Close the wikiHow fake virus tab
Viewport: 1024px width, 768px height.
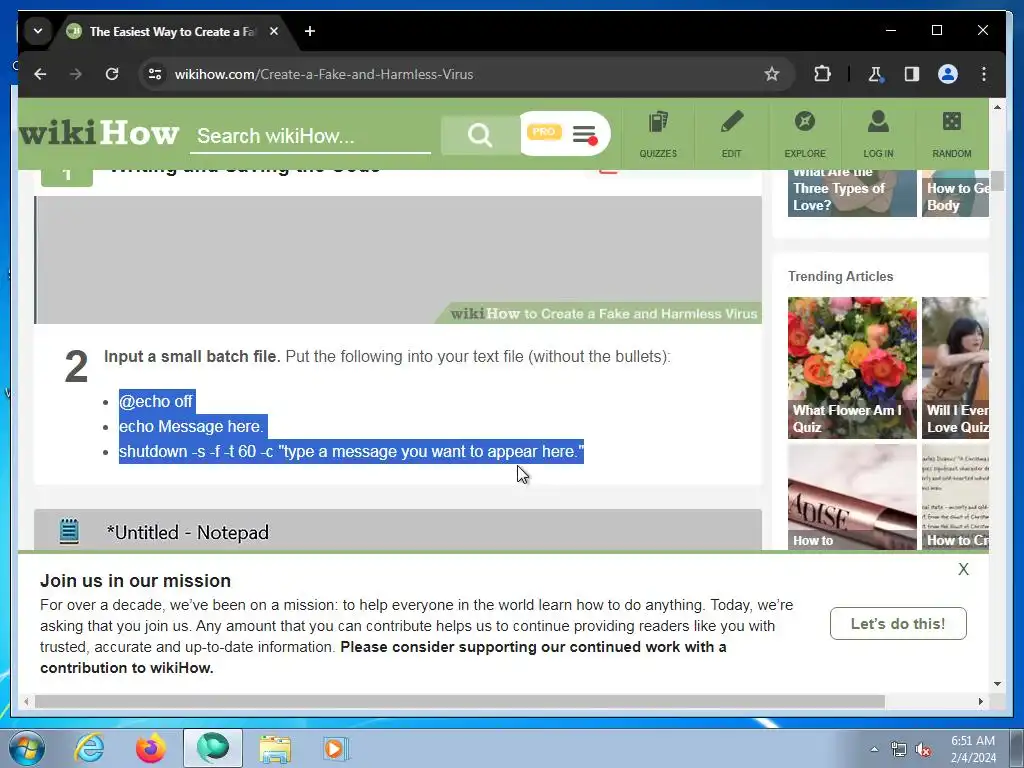[274, 31]
